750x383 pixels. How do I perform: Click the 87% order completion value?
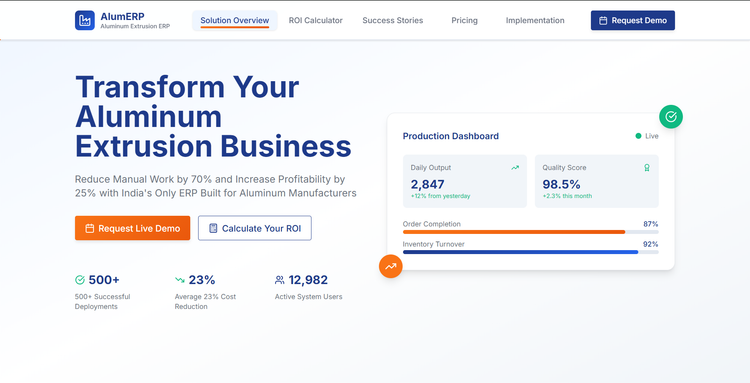click(x=651, y=224)
